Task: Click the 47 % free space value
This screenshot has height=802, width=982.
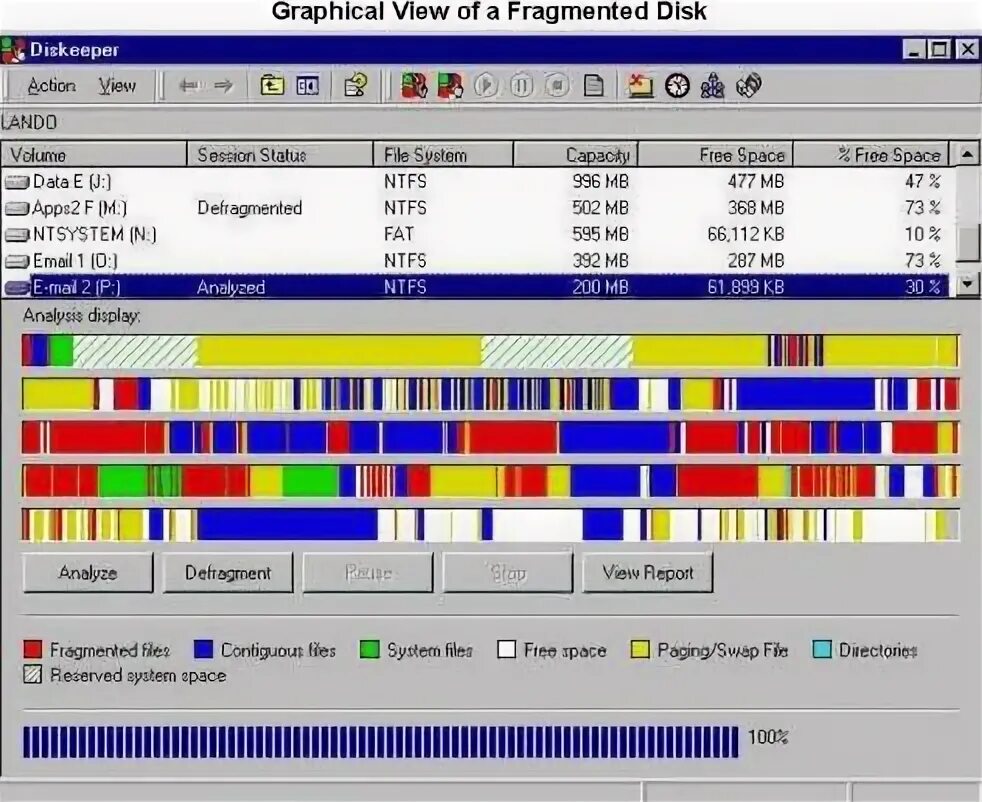Action: [x=923, y=182]
